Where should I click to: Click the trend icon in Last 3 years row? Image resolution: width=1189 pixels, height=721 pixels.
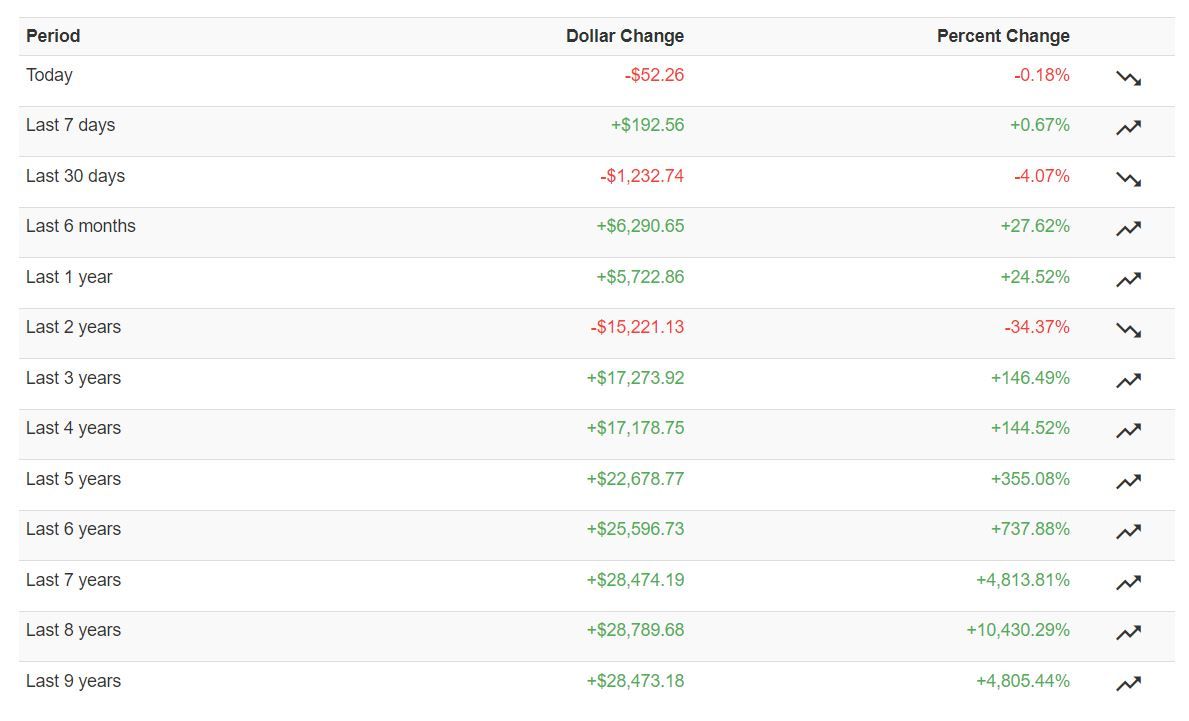1128,381
